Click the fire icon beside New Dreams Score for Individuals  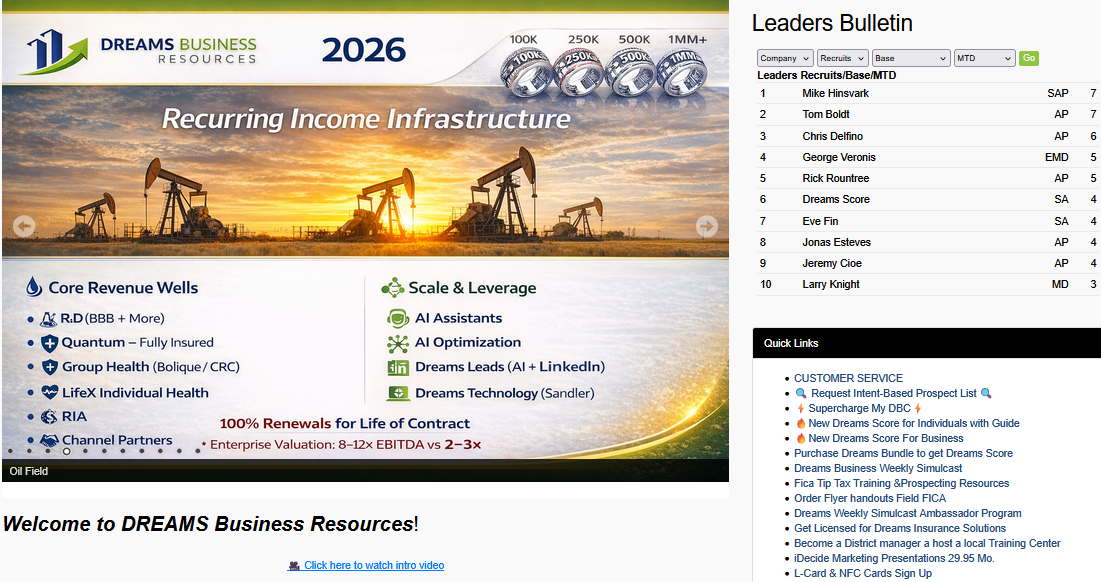[800, 423]
